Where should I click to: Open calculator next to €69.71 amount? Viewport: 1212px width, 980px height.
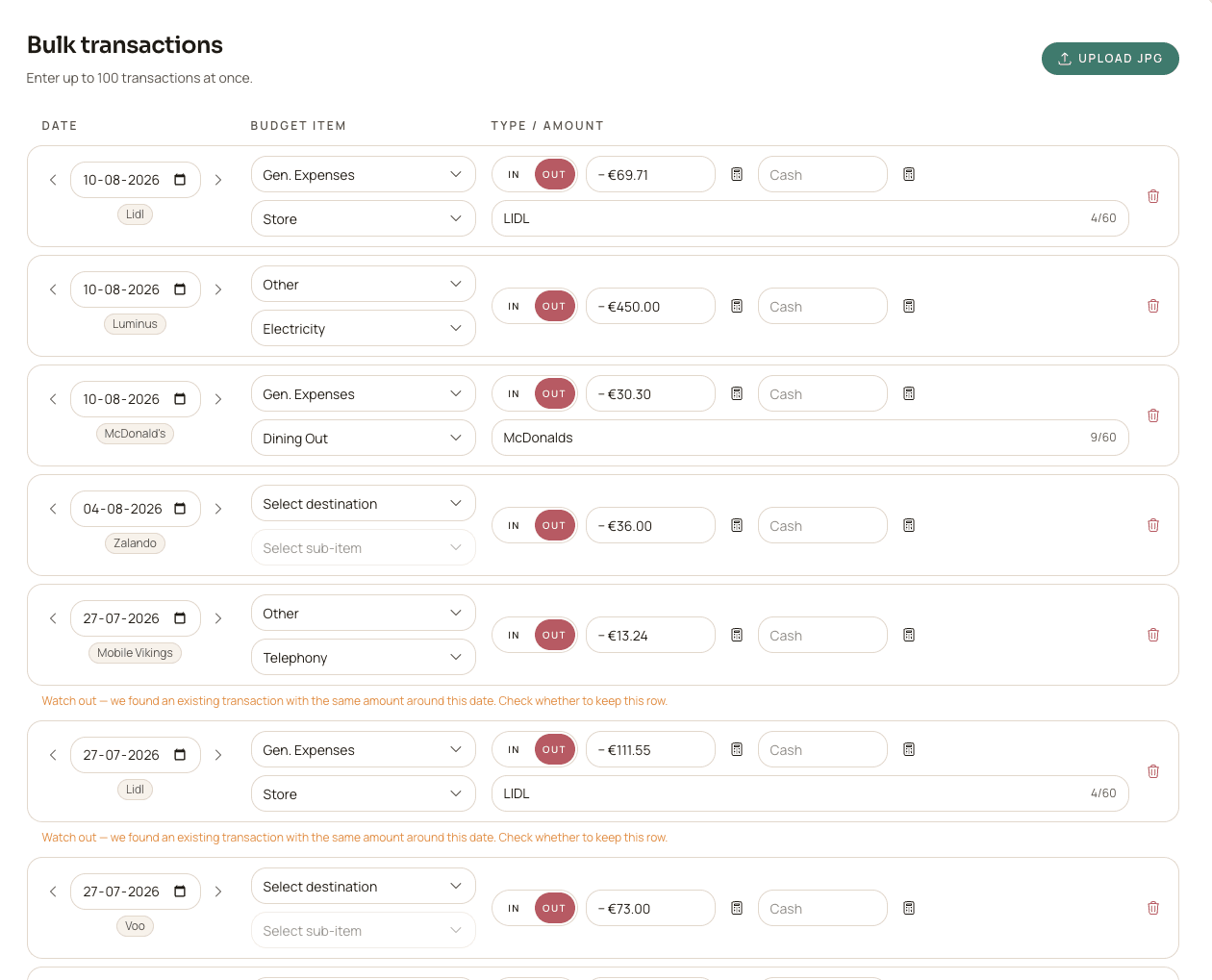pos(737,174)
